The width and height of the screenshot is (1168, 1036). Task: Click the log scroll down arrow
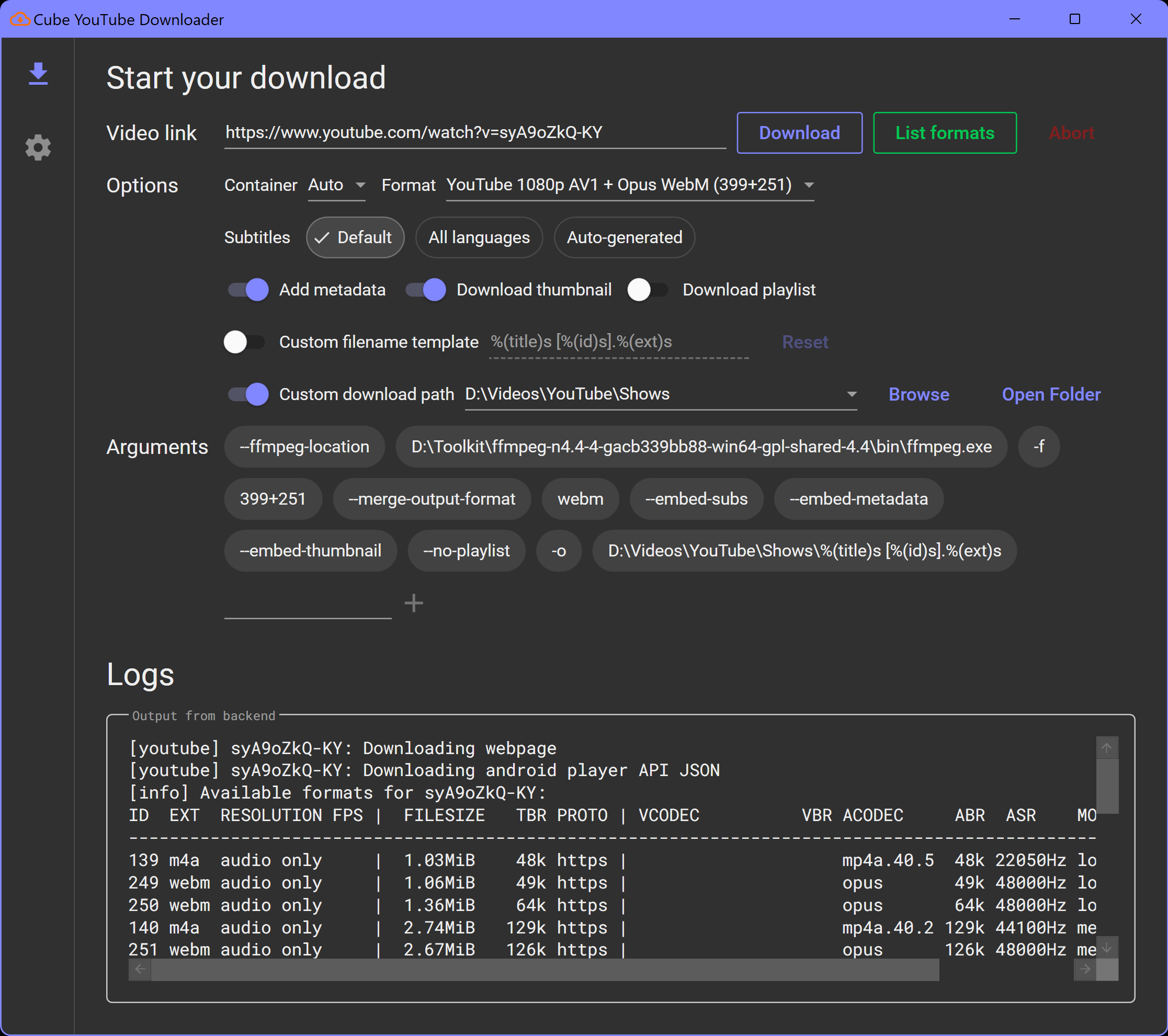1106,948
